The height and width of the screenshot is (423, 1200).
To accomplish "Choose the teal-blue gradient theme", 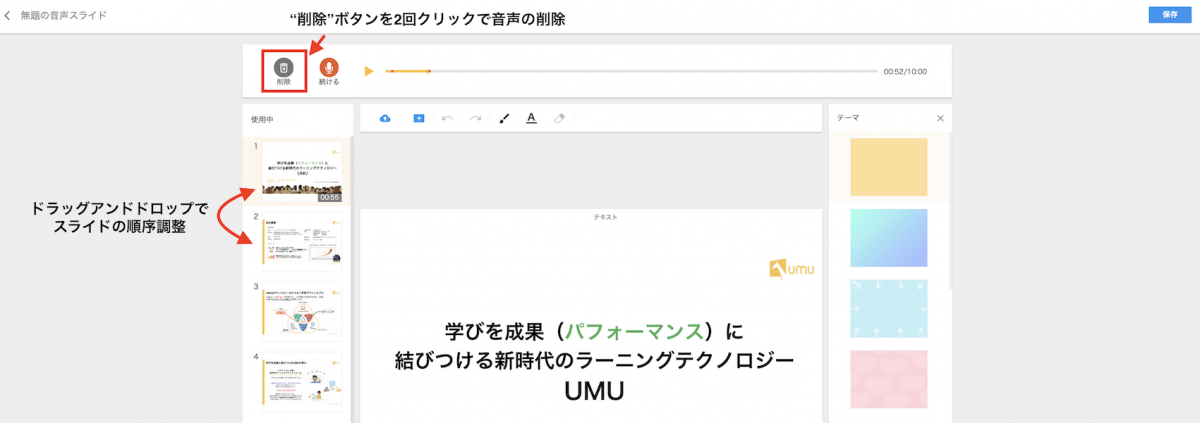I will coord(888,237).
